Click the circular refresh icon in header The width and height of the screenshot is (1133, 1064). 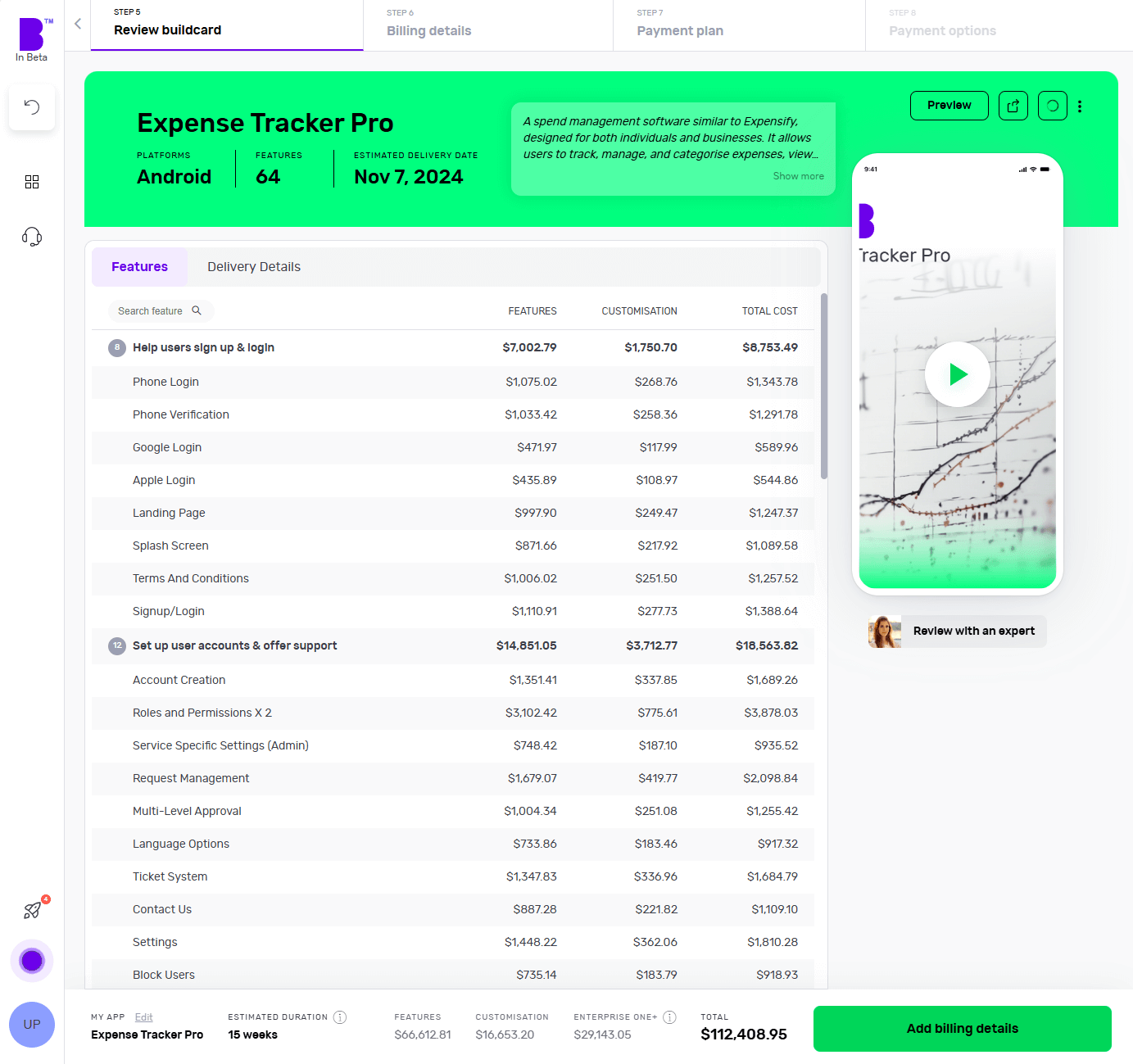(x=1053, y=106)
